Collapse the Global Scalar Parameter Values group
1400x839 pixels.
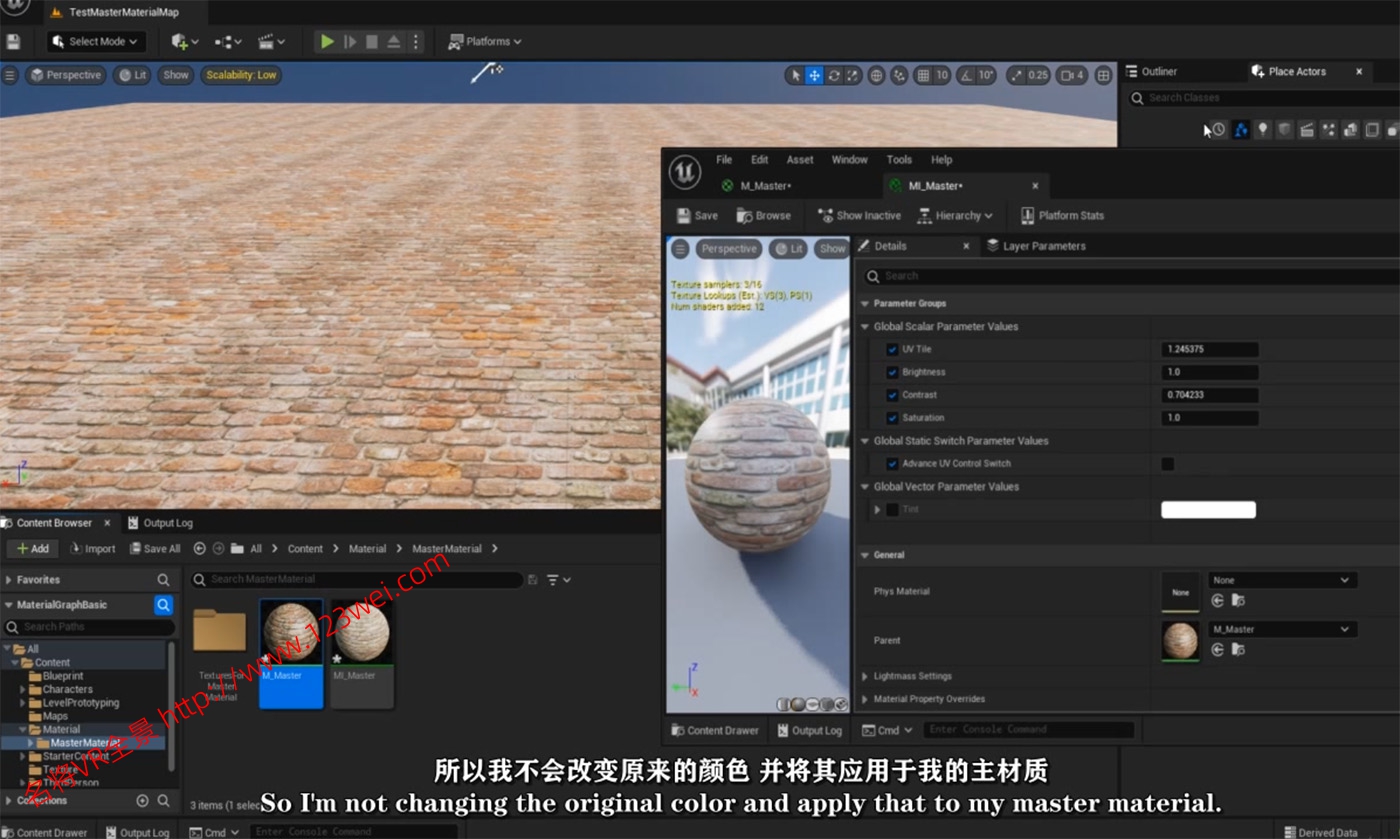pos(864,326)
